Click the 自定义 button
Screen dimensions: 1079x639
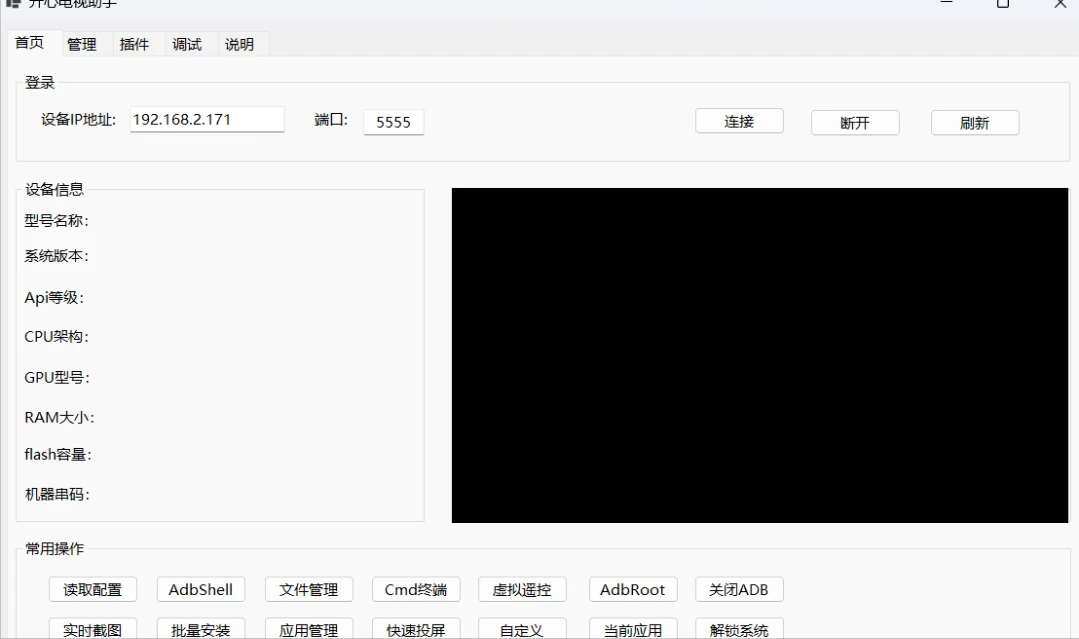[522, 629]
